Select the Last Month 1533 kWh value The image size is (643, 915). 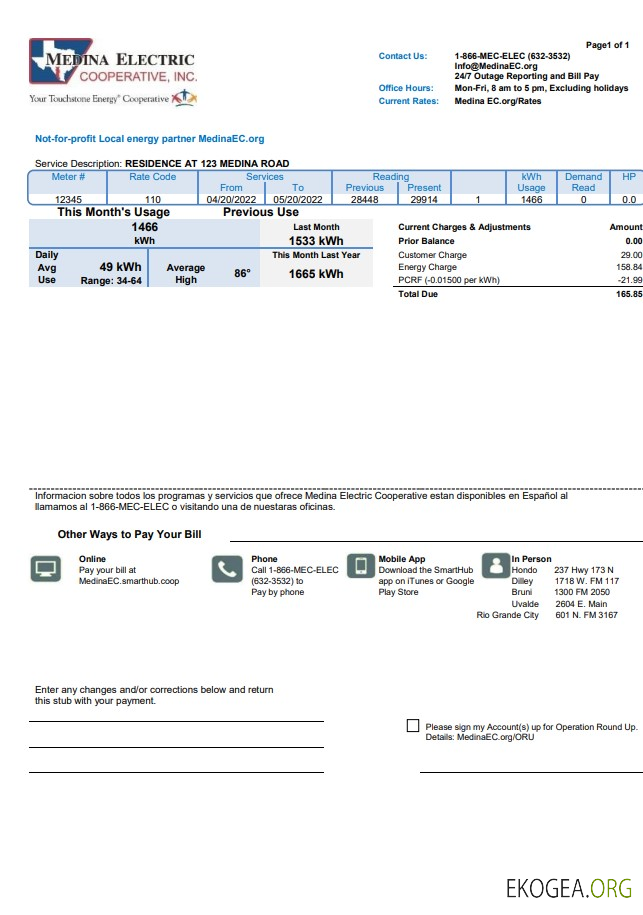coord(316,241)
